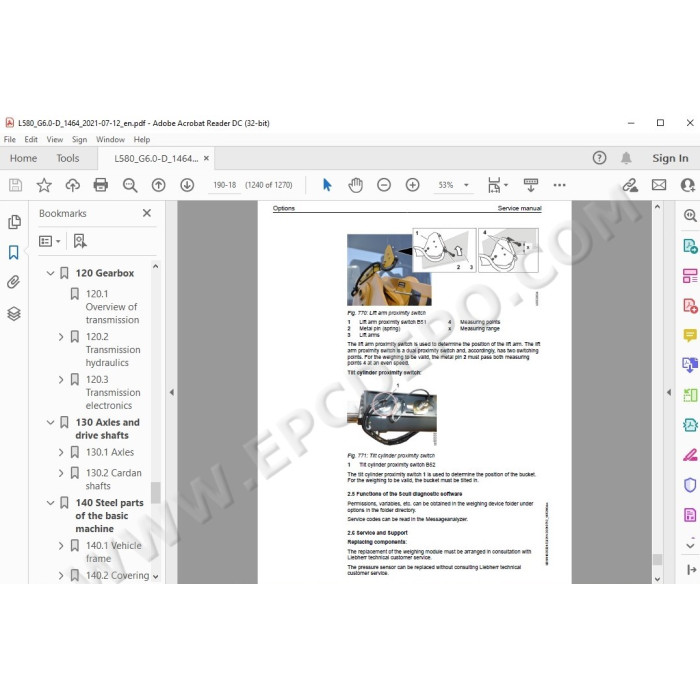This screenshot has width=700, height=700.
Task: Open right pane search magnifier tool
Action: coord(690,216)
